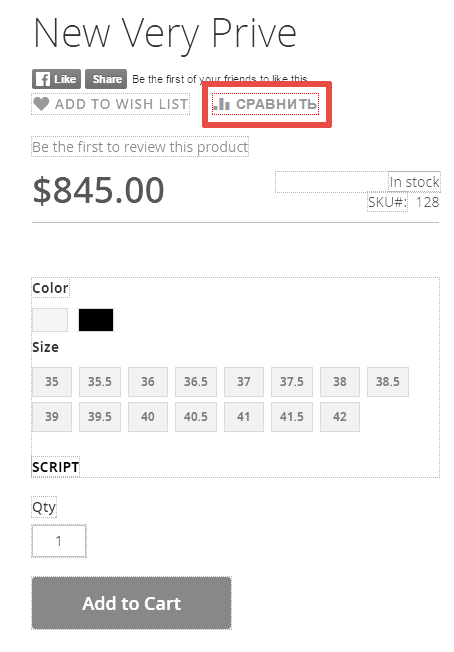The width and height of the screenshot is (454, 652).
Task: Open the СРАВНИТЬ compare link
Action: click(266, 104)
